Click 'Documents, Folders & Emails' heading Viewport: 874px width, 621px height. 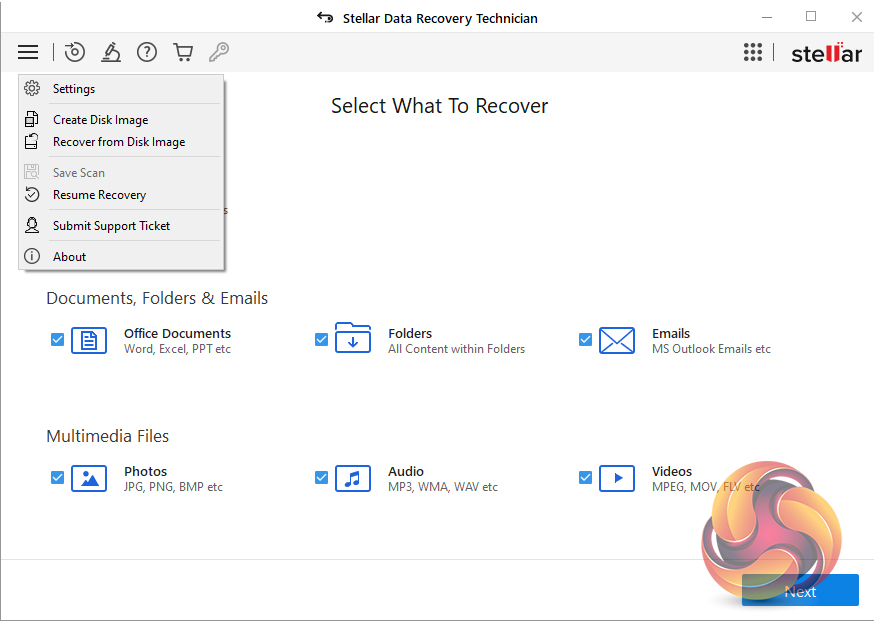click(157, 298)
